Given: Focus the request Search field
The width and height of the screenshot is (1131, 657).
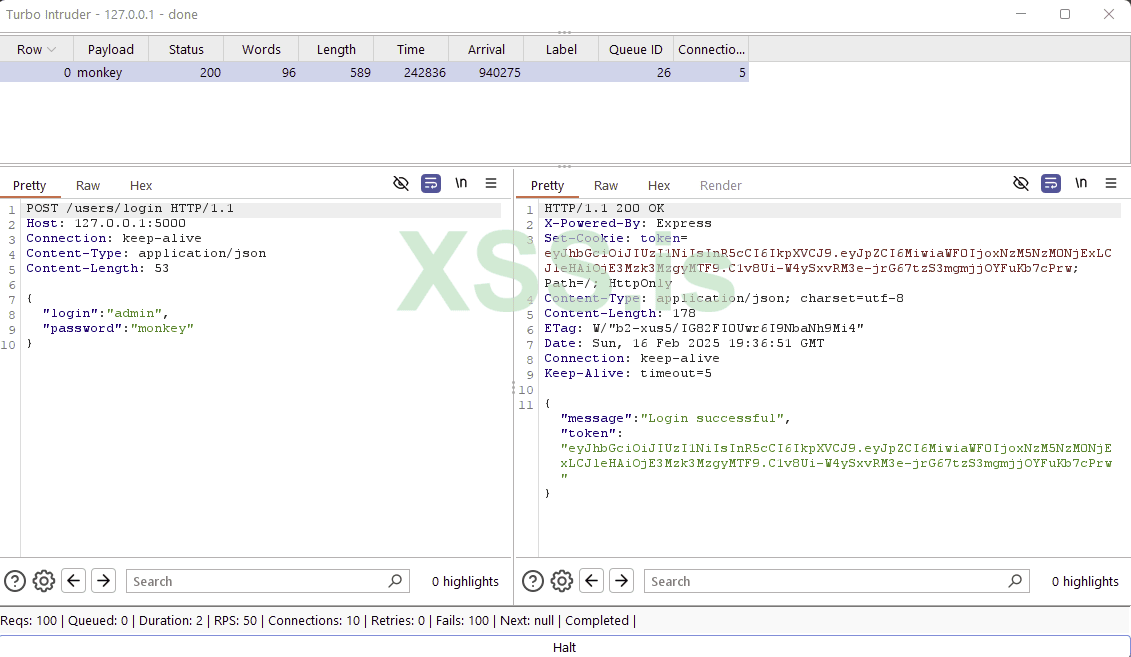Looking at the screenshot, I should pos(268,581).
